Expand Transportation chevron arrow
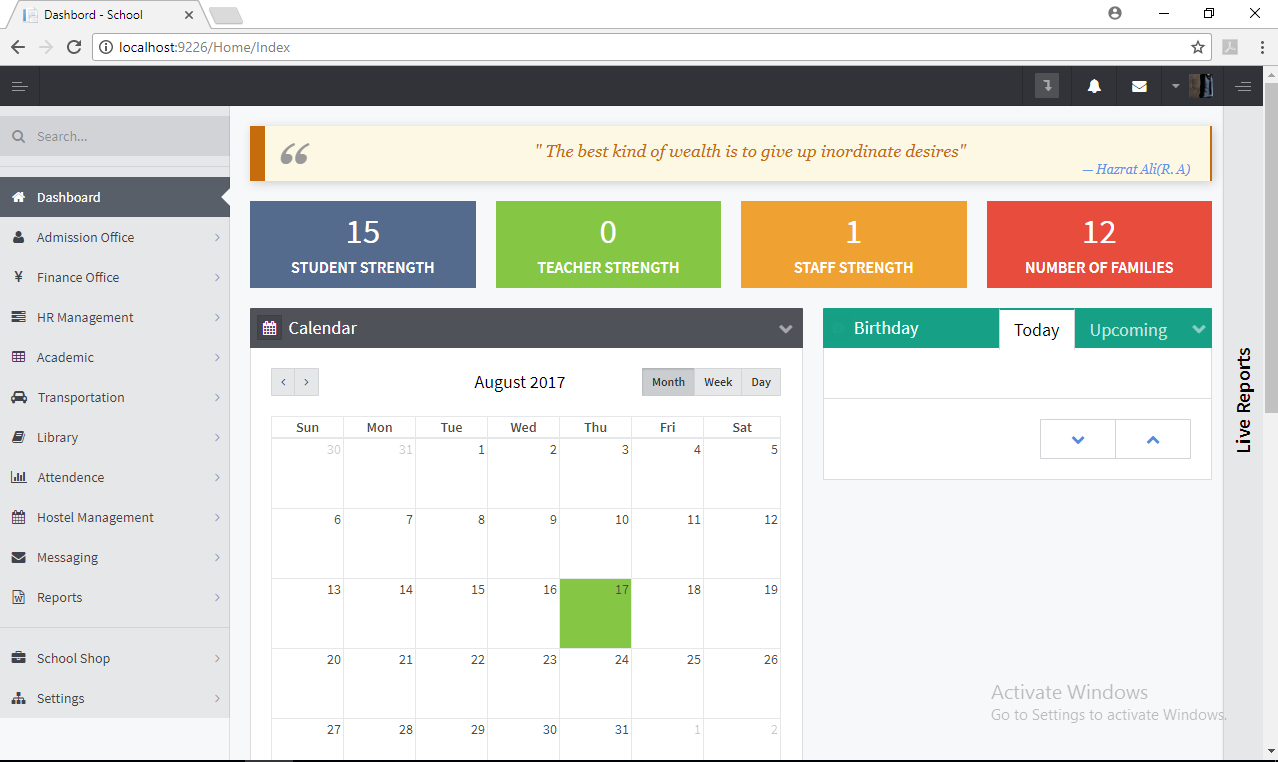Screen dimensions: 1278x762 (217, 397)
